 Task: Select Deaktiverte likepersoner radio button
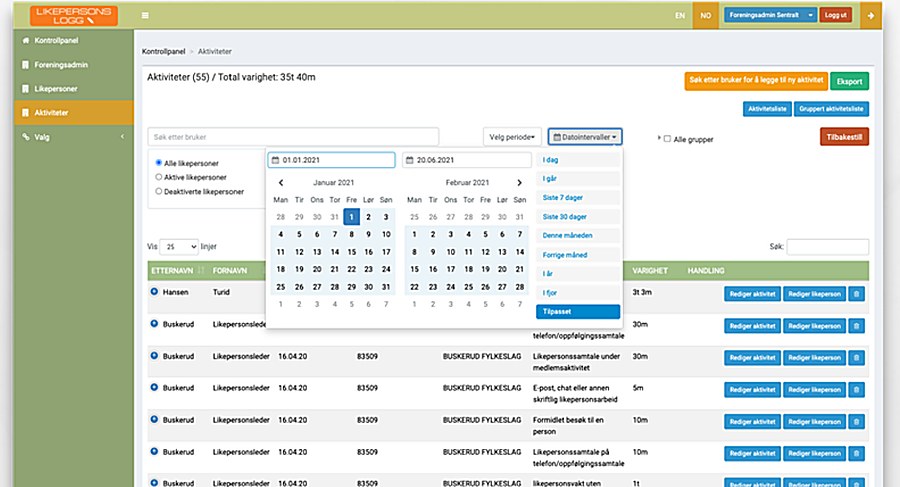tap(158, 191)
